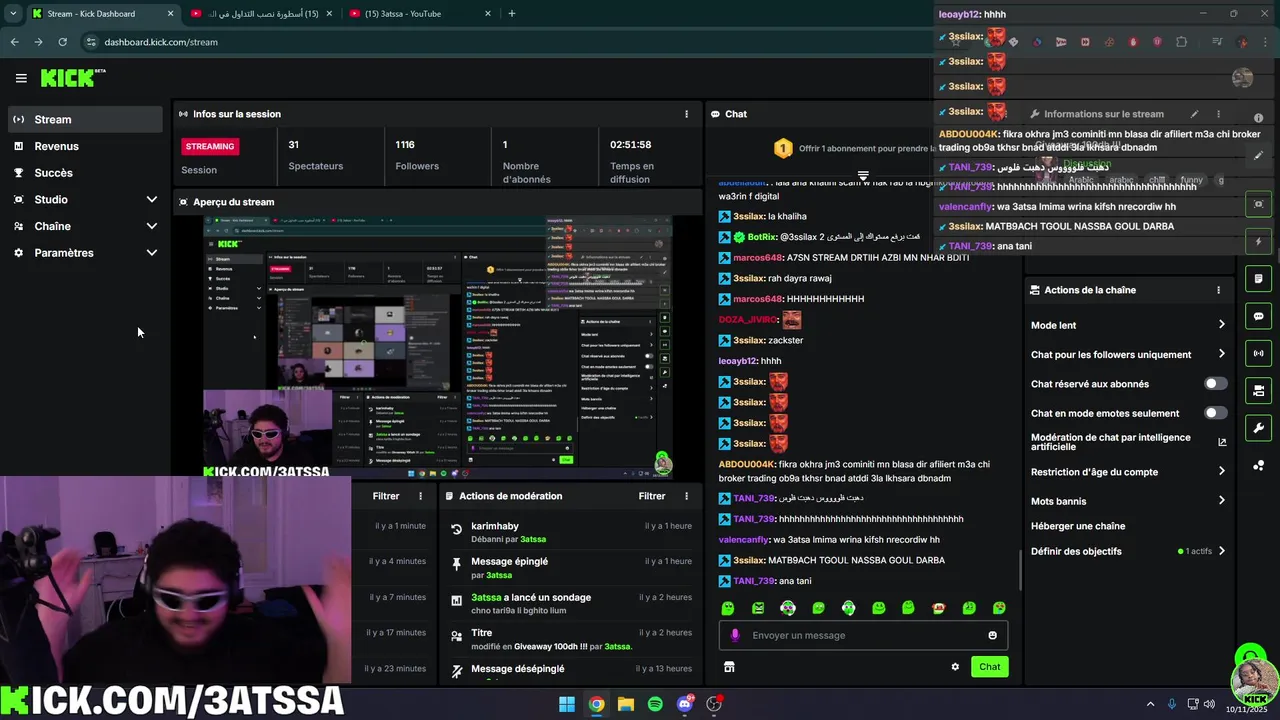Image resolution: width=1280 pixels, height=720 pixels.
Task: Click the gift subscription badge icon
Action: click(x=783, y=149)
